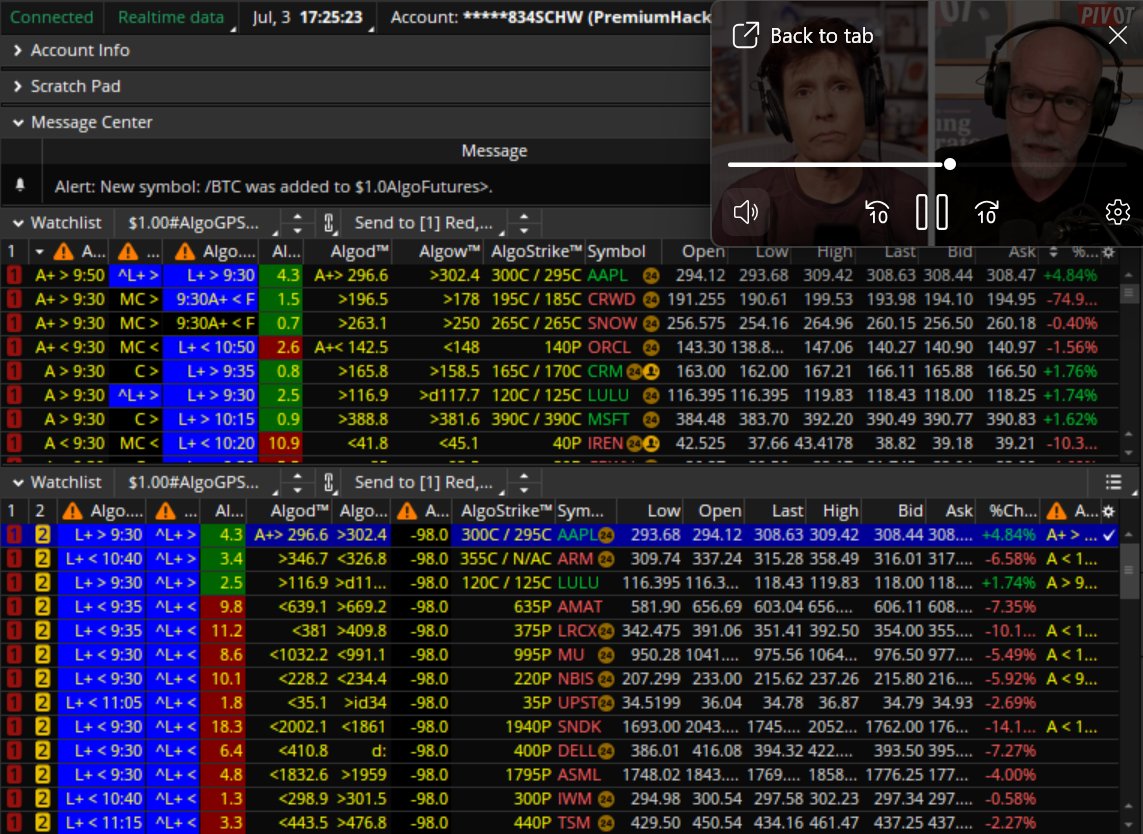Viewport: 1143px width, 834px height.
Task: Open lower watchlist list menu icon
Action: (x=1113, y=482)
